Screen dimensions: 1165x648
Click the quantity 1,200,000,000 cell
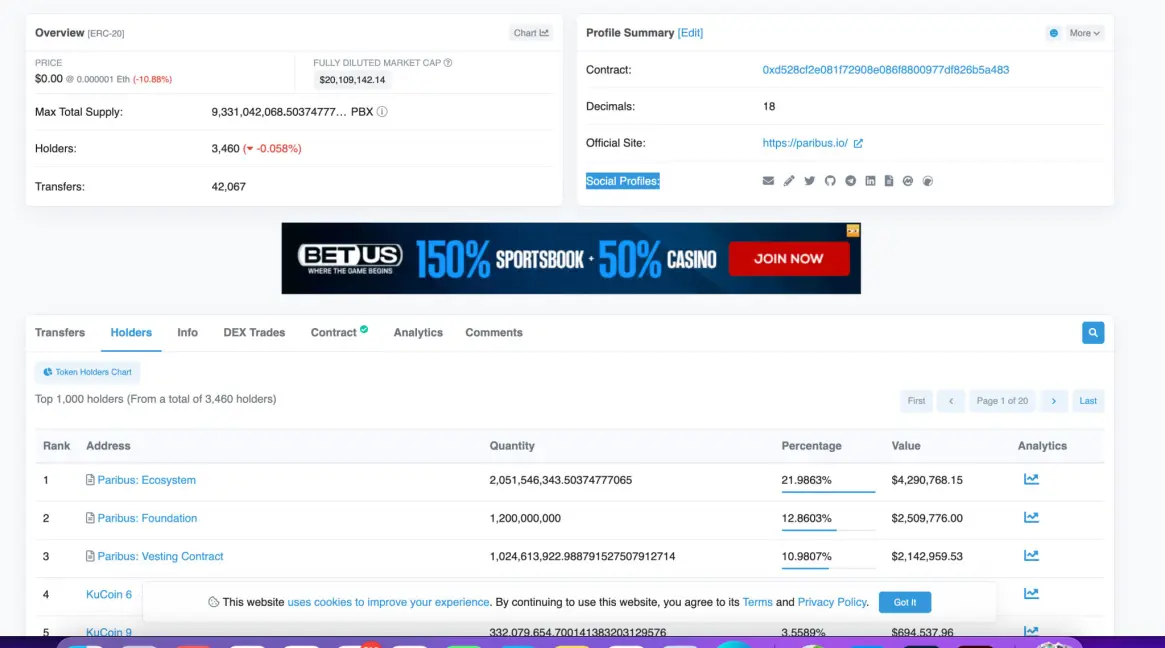[x=525, y=518]
